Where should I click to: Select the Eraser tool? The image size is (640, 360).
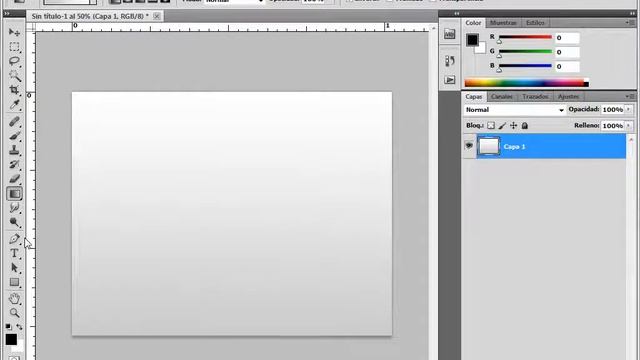14,179
